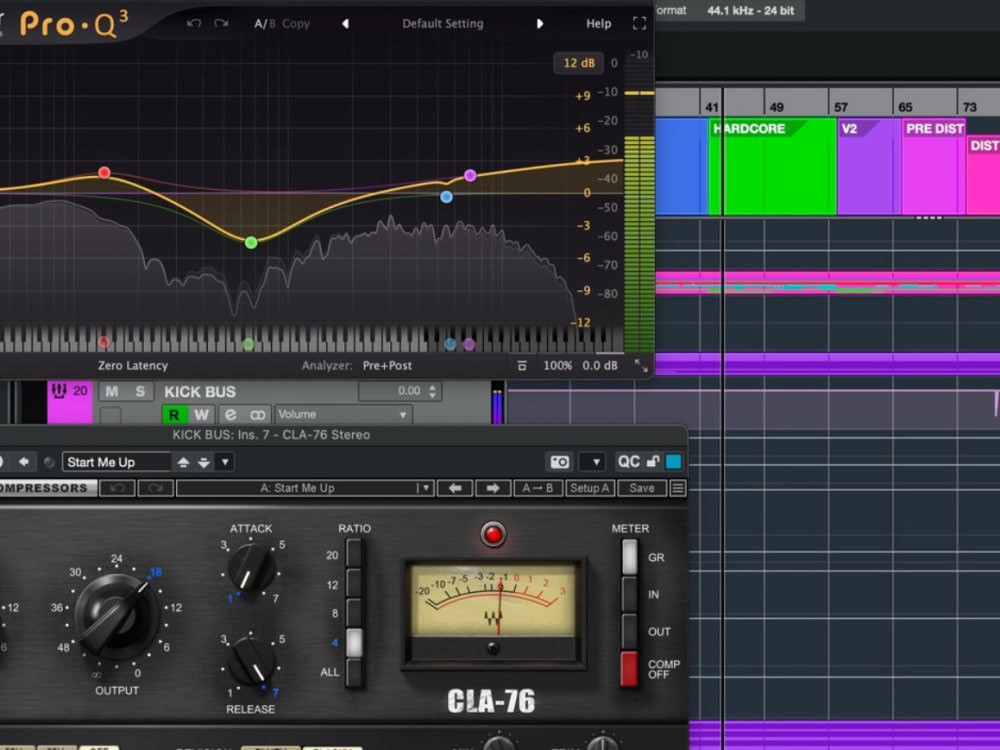Image resolution: width=1000 pixels, height=750 pixels.
Task: Click the lock icon beside QC
Action: (x=652, y=462)
